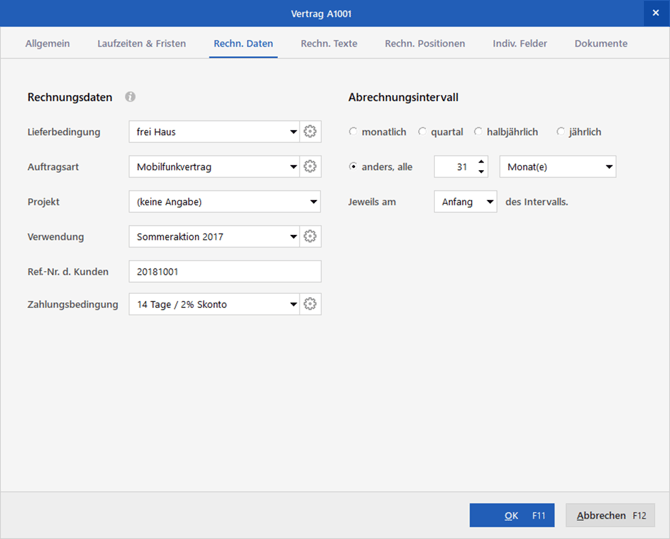This screenshot has height=539, width=670.
Task: Open settings gear for Zahlungsbedingung
Action: click(310, 304)
